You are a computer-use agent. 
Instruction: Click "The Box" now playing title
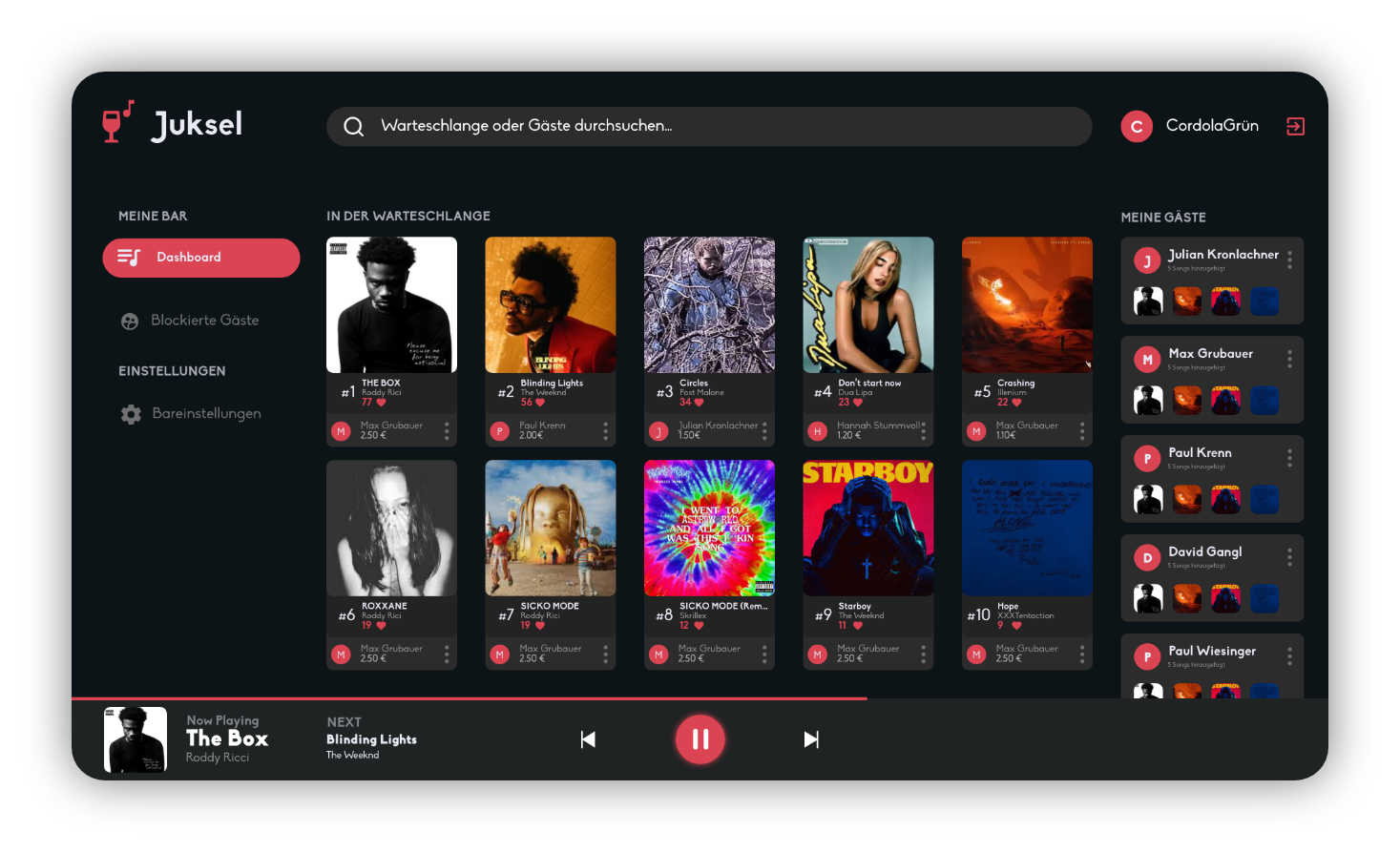[x=227, y=738]
